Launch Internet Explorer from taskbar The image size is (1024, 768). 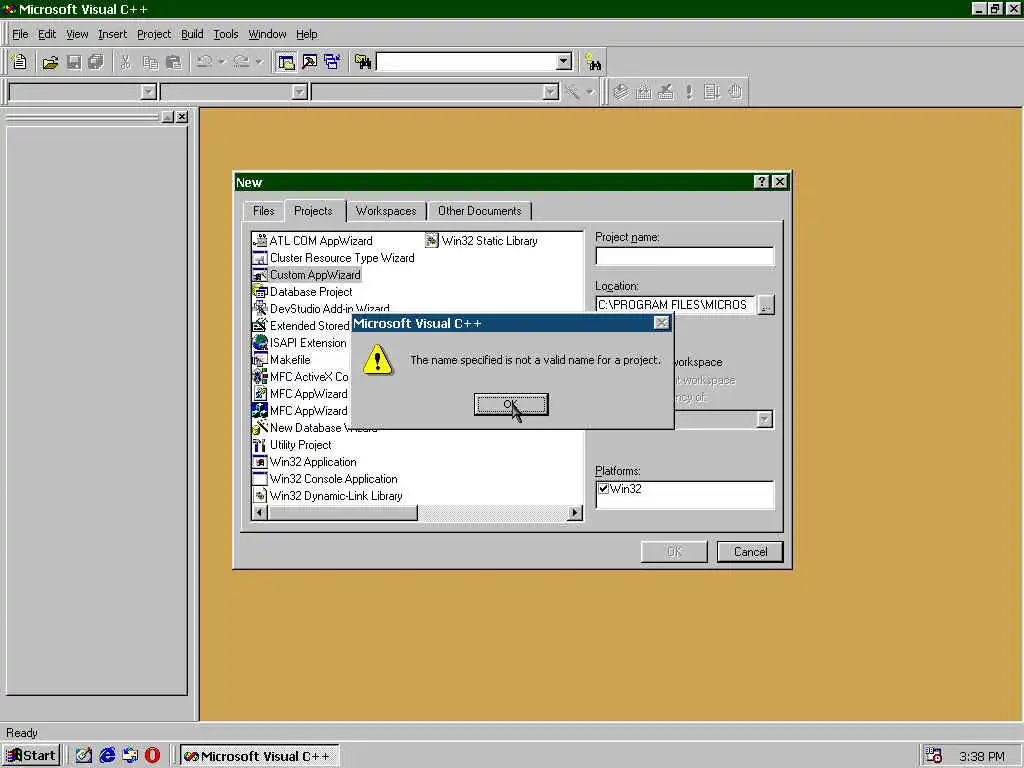(107, 756)
